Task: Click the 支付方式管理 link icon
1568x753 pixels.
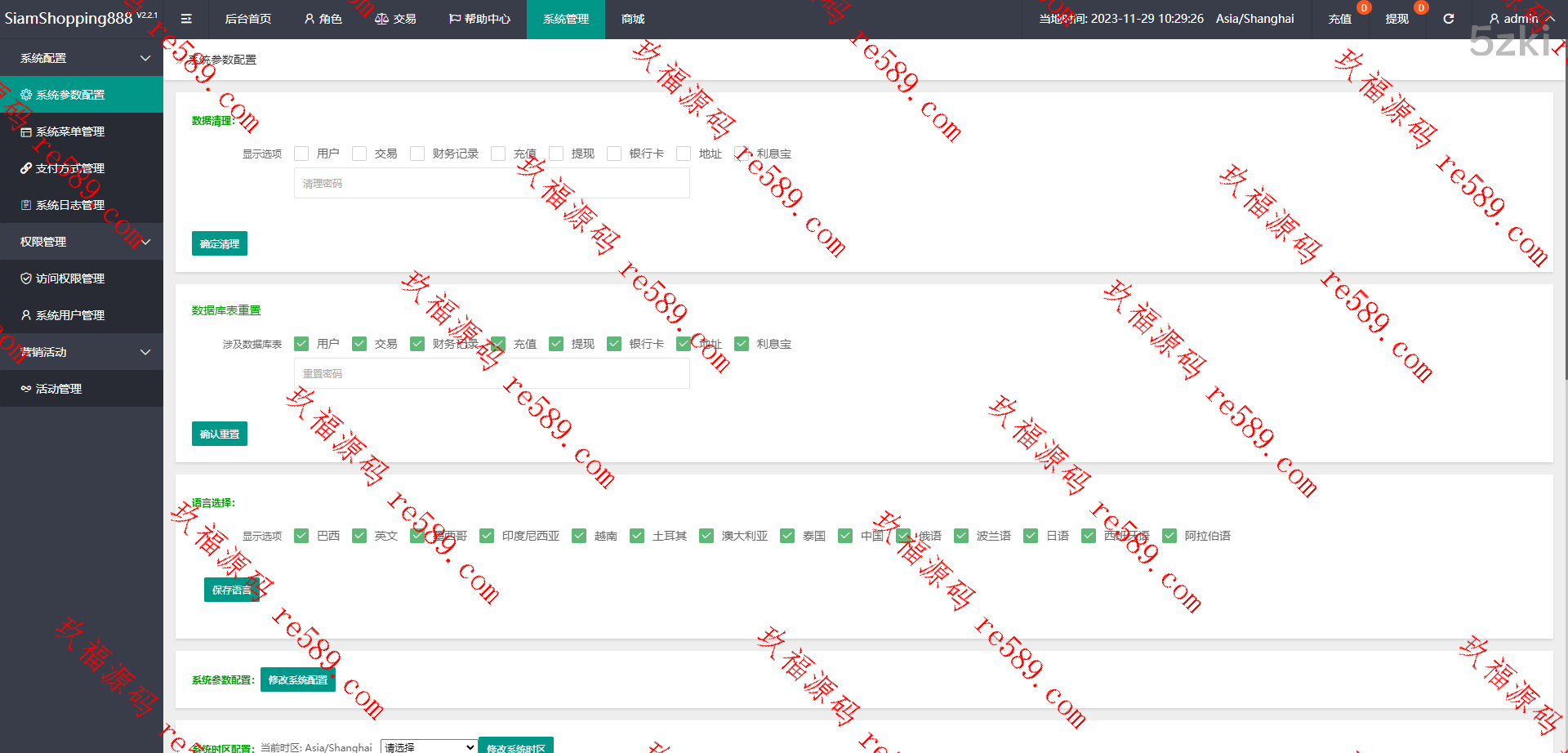Action: [x=26, y=168]
